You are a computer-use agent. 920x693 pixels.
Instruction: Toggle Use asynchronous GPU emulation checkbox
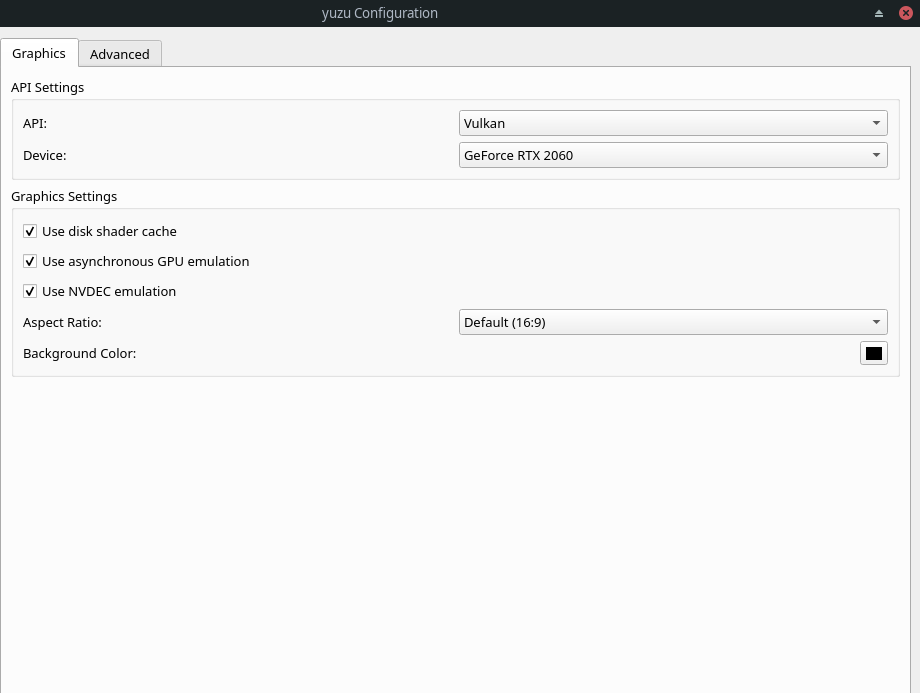point(30,261)
